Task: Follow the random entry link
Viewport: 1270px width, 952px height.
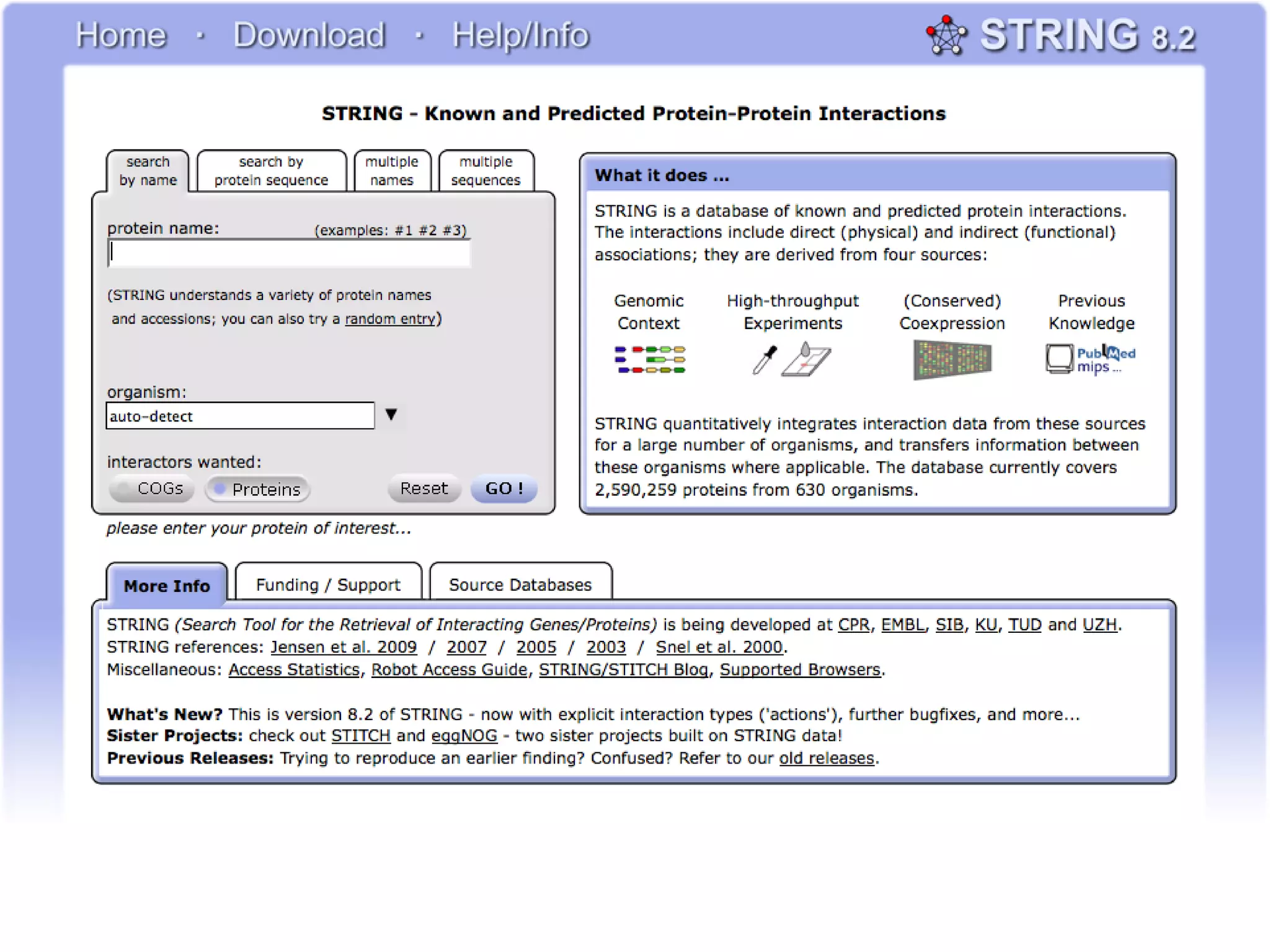Action: click(x=390, y=319)
